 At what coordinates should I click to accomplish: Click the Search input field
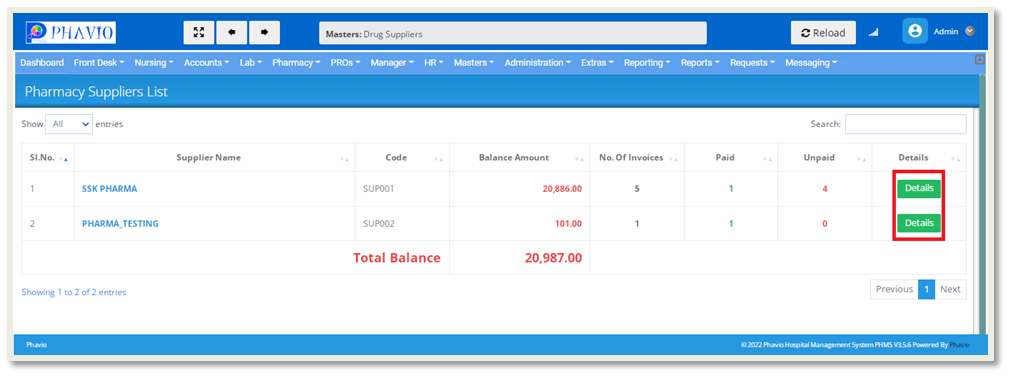[x=905, y=124]
